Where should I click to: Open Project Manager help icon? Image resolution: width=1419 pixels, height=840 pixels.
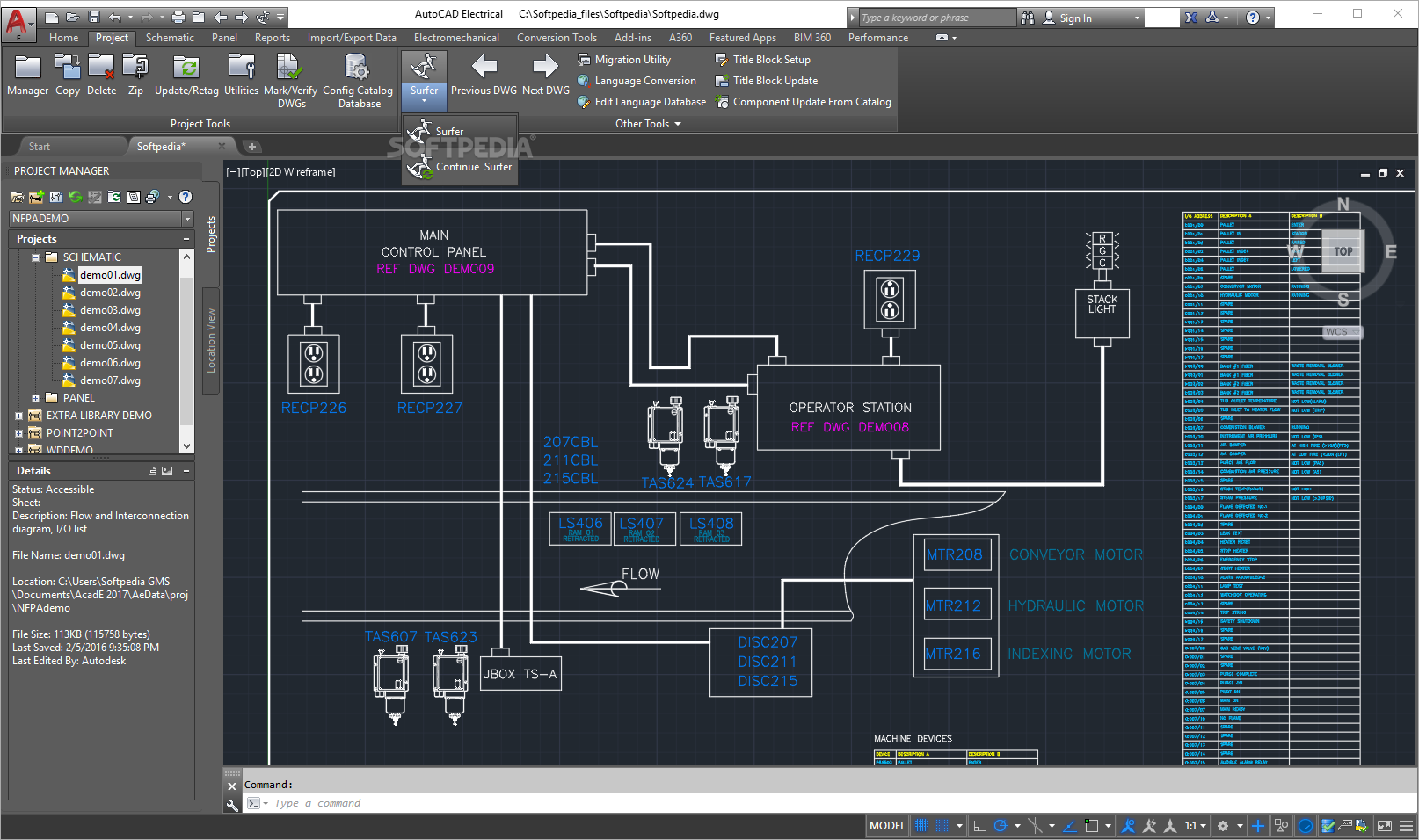pyautogui.click(x=186, y=197)
